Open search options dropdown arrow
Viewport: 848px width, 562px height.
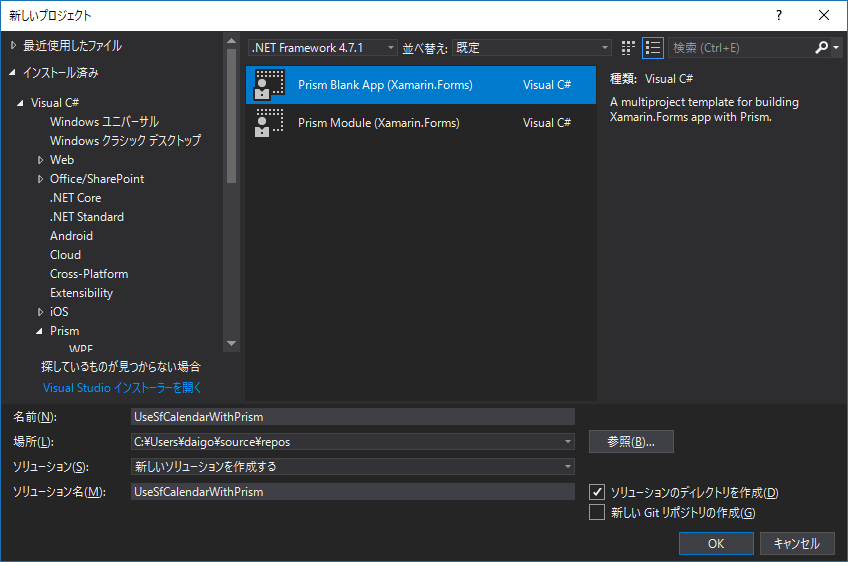click(836, 48)
